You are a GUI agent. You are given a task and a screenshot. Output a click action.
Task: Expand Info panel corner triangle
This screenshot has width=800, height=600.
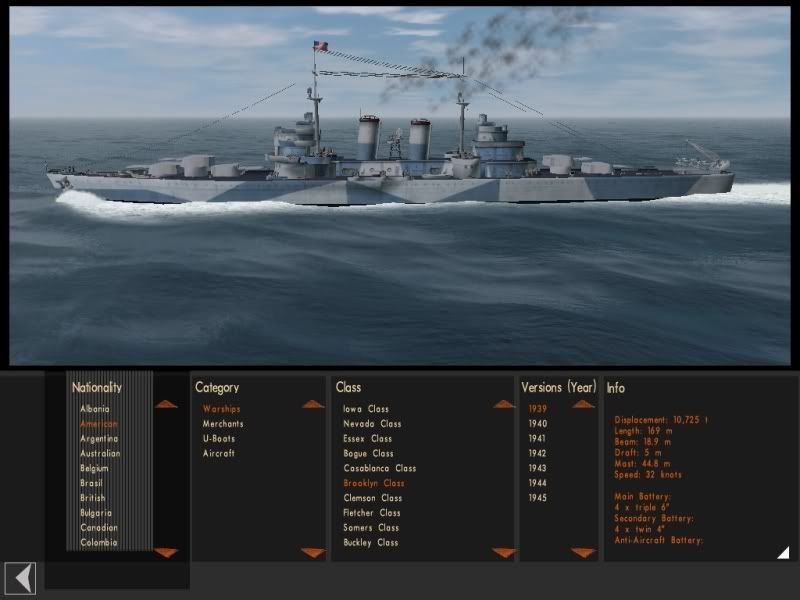[x=783, y=553]
